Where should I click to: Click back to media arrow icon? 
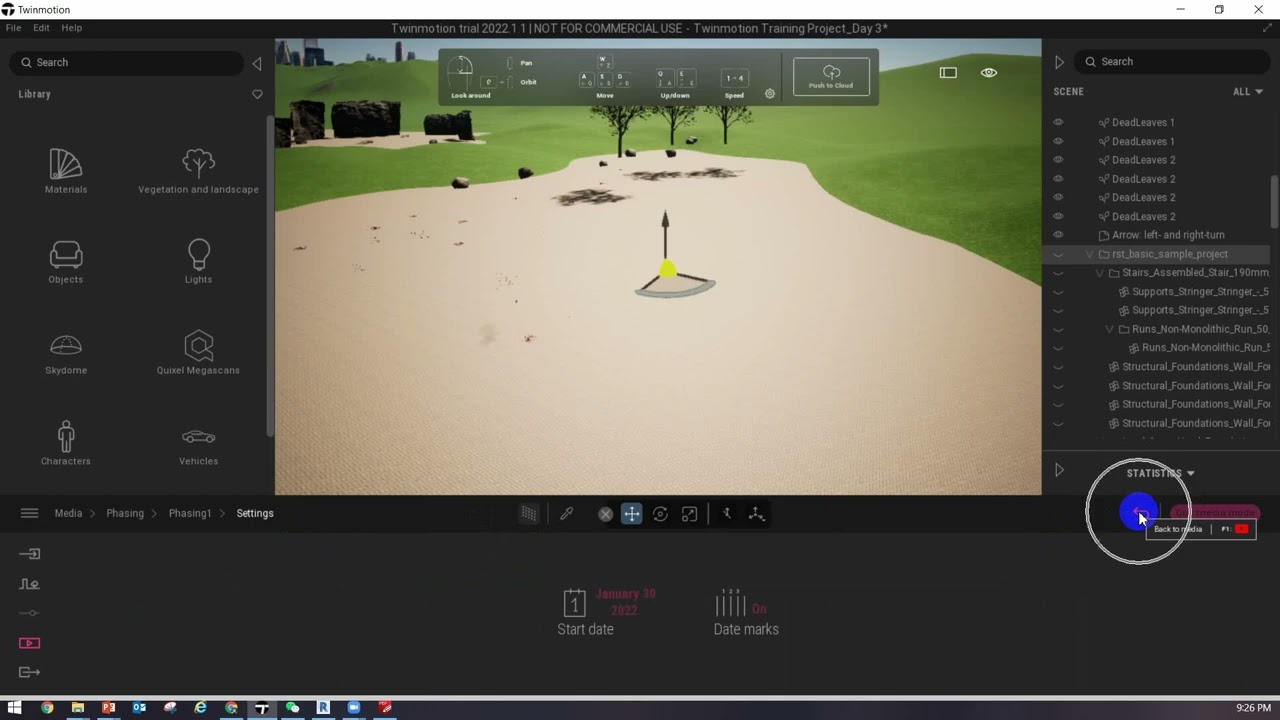1140,512
